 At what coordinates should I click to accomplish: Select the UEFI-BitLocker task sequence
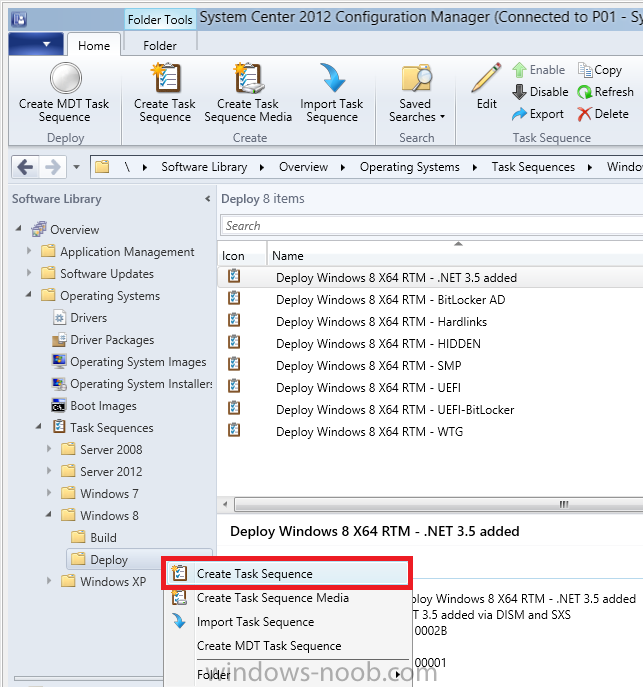point(430,410)
